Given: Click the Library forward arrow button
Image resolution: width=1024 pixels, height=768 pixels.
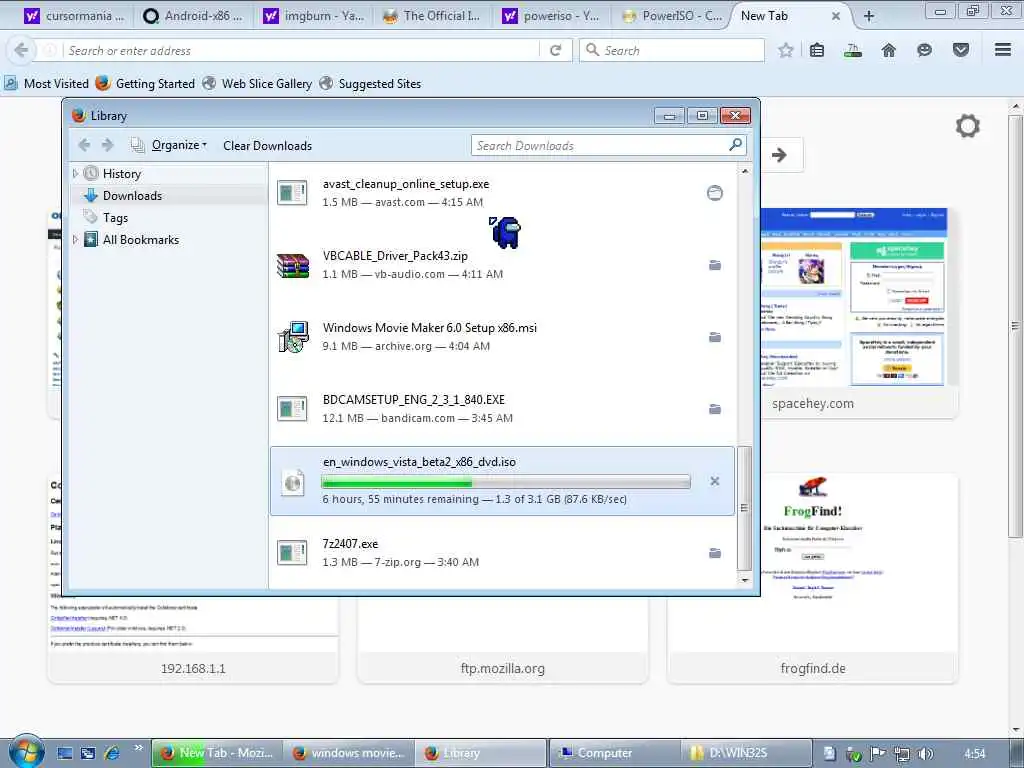Looking at the screenshot, I should click(x=108, y=145).
